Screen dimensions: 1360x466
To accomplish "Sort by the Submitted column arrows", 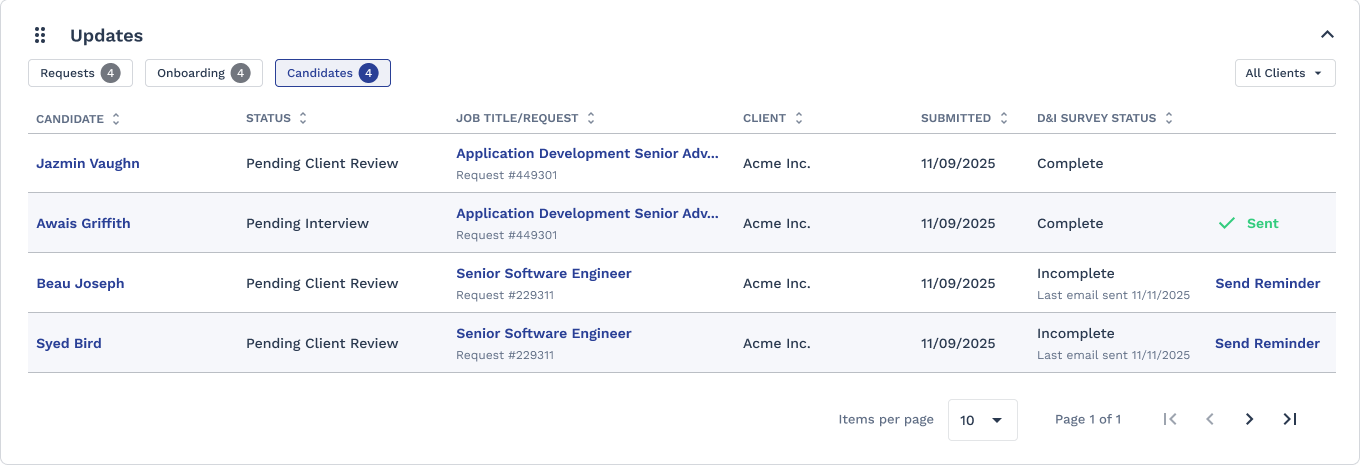I will (x=1004, y=118).
